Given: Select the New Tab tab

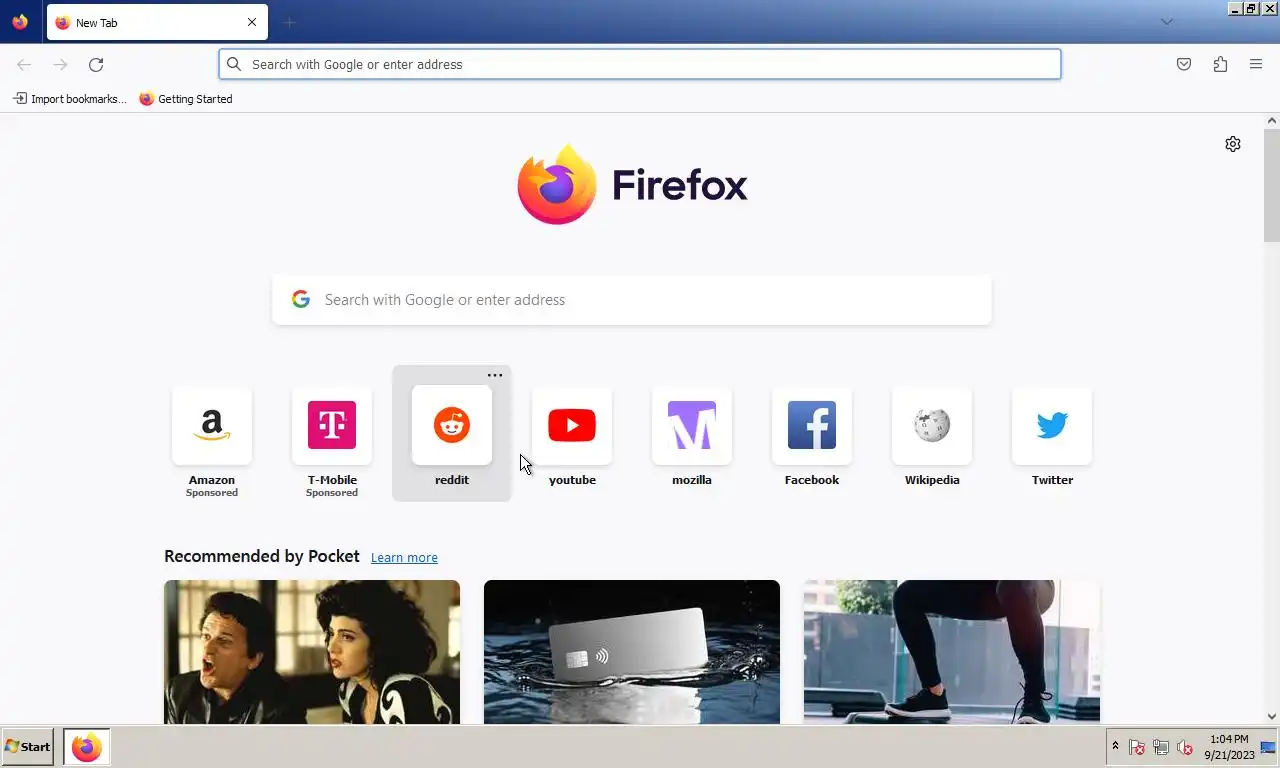Looking at the screenshot, I should pyautogui.click(x=157, y=22).
